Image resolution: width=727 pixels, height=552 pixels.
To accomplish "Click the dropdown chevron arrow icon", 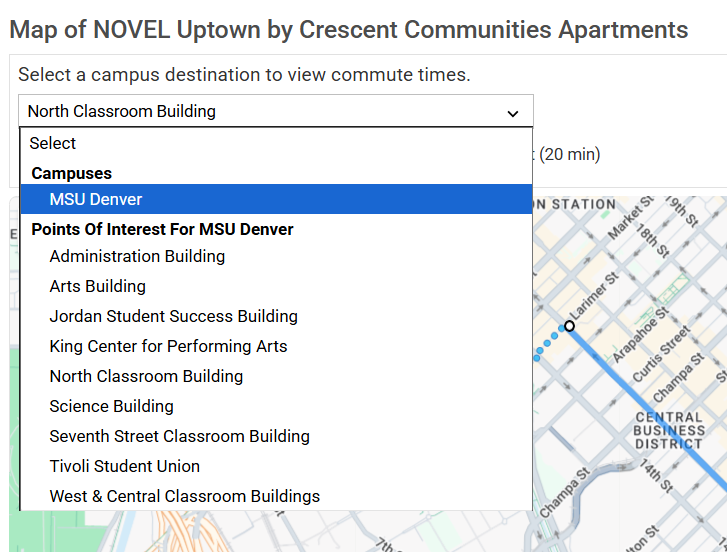I will click(x=512, y=114).
